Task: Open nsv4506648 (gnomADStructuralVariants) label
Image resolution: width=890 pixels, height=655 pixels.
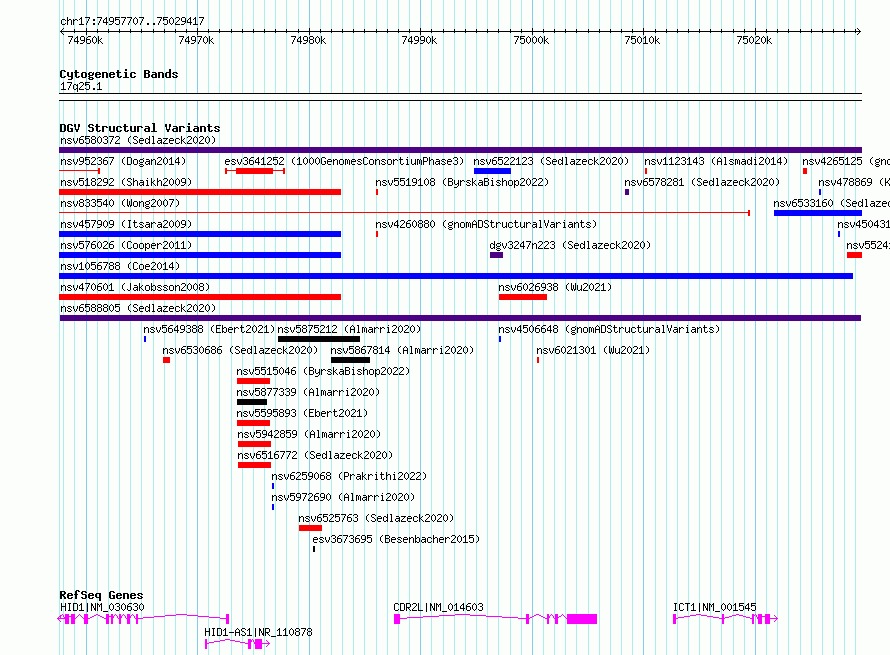Action: click(609, 329)
